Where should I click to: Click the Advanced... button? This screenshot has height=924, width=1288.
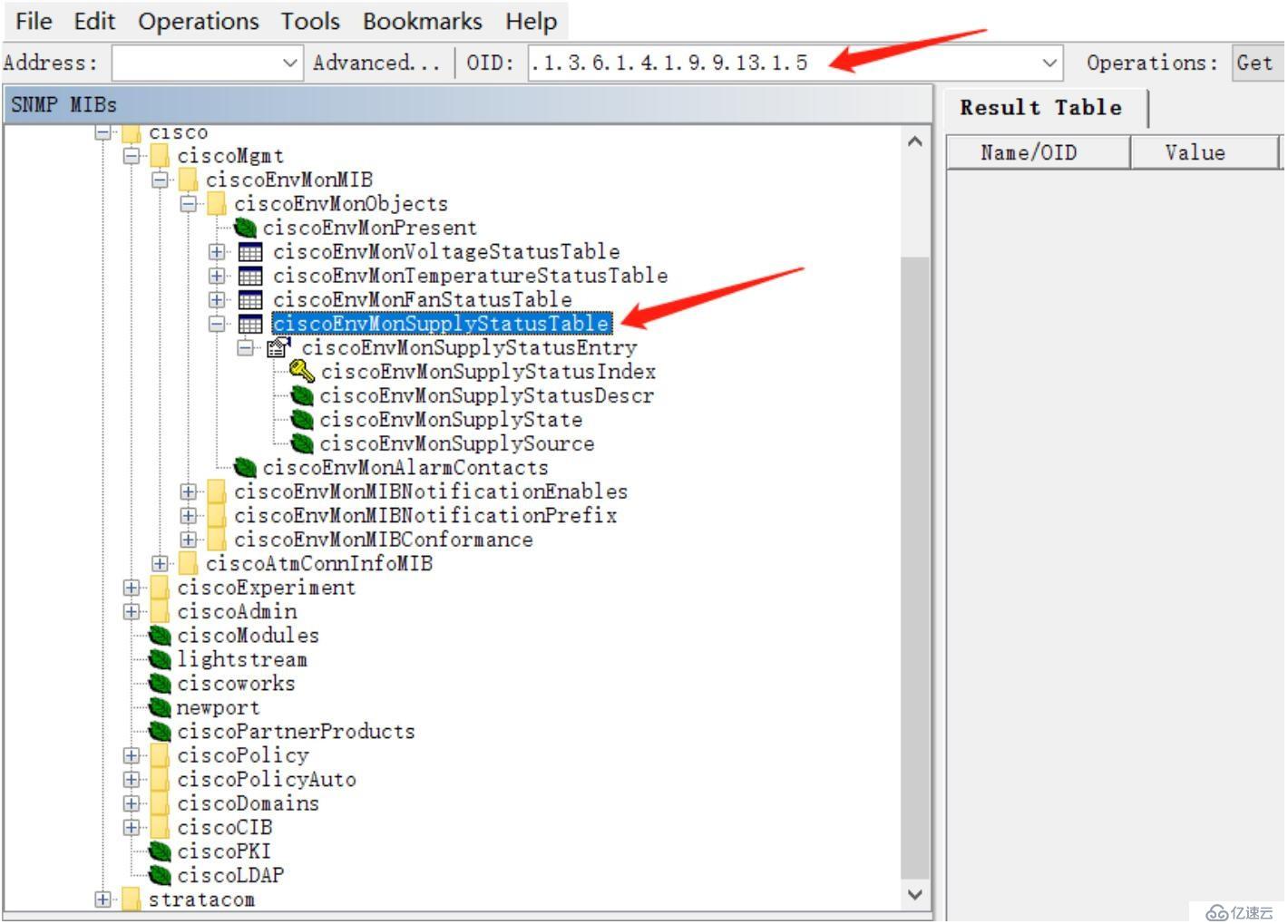tap(376, 63)
